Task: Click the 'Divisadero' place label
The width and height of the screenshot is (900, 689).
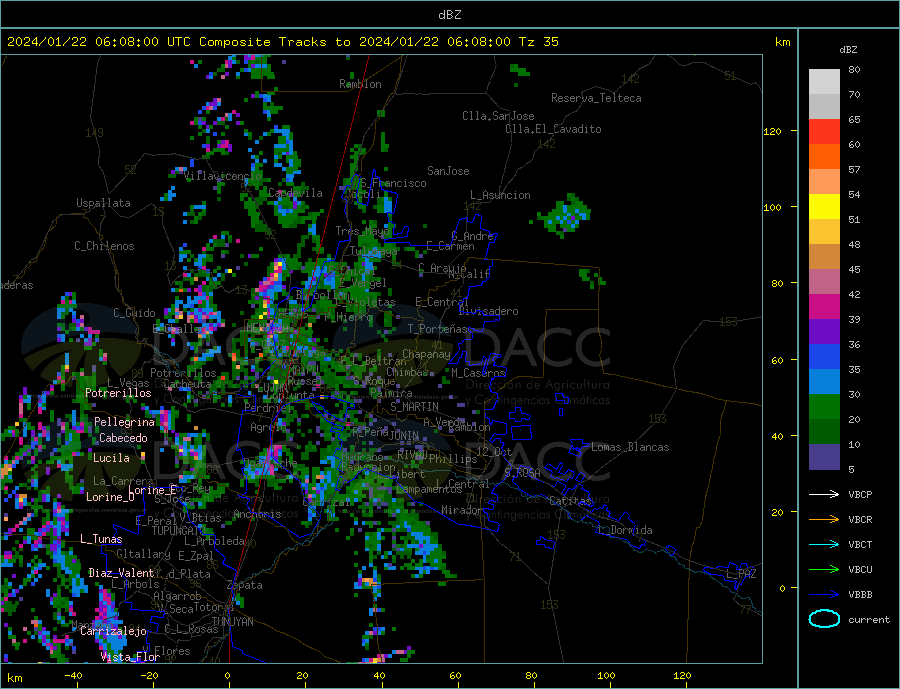Action: coord(488,311)
